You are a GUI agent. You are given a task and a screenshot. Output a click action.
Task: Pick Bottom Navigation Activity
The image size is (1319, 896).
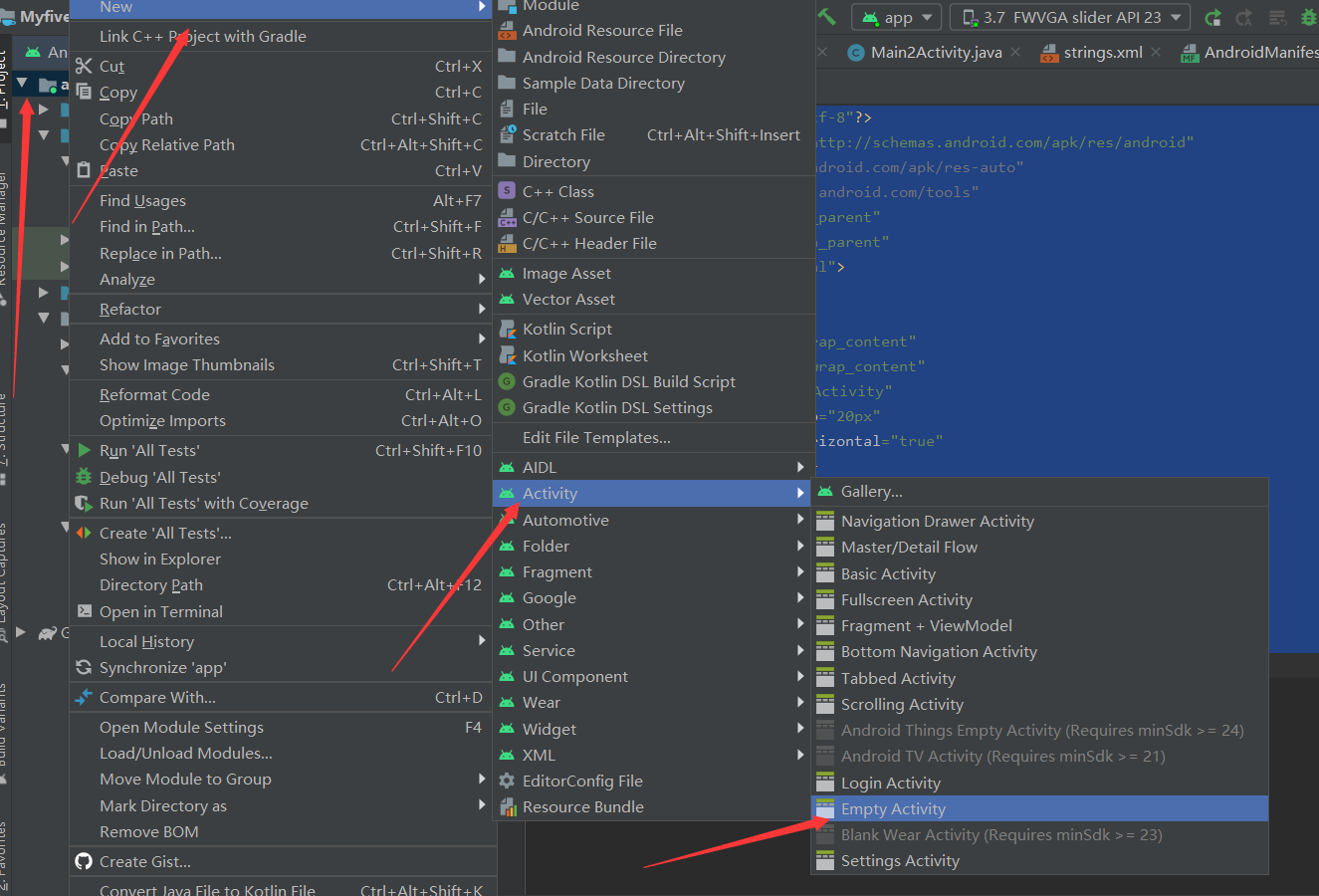coord(1039,651)
